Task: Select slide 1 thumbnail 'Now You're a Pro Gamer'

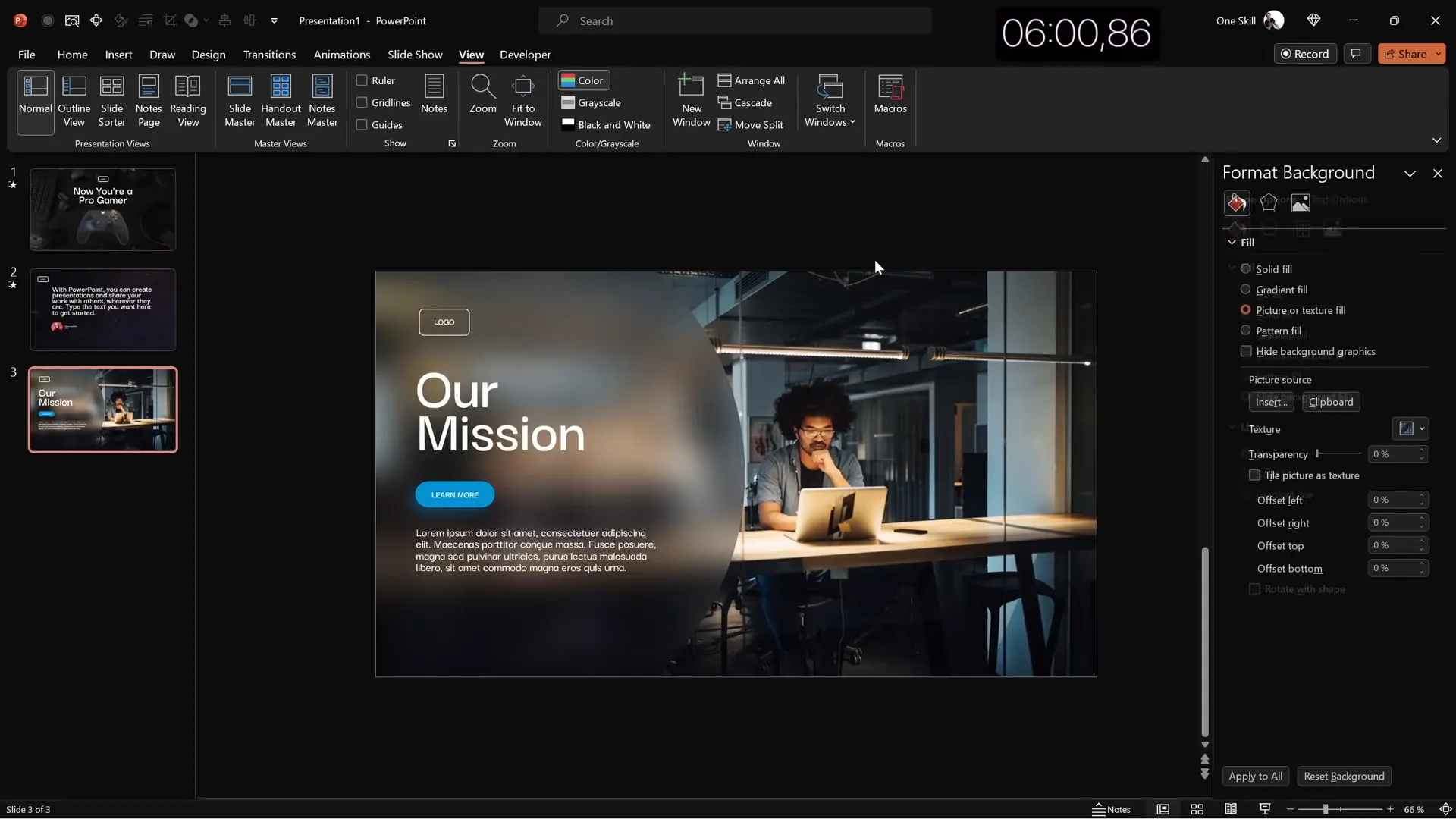Action: coord(103,209)
